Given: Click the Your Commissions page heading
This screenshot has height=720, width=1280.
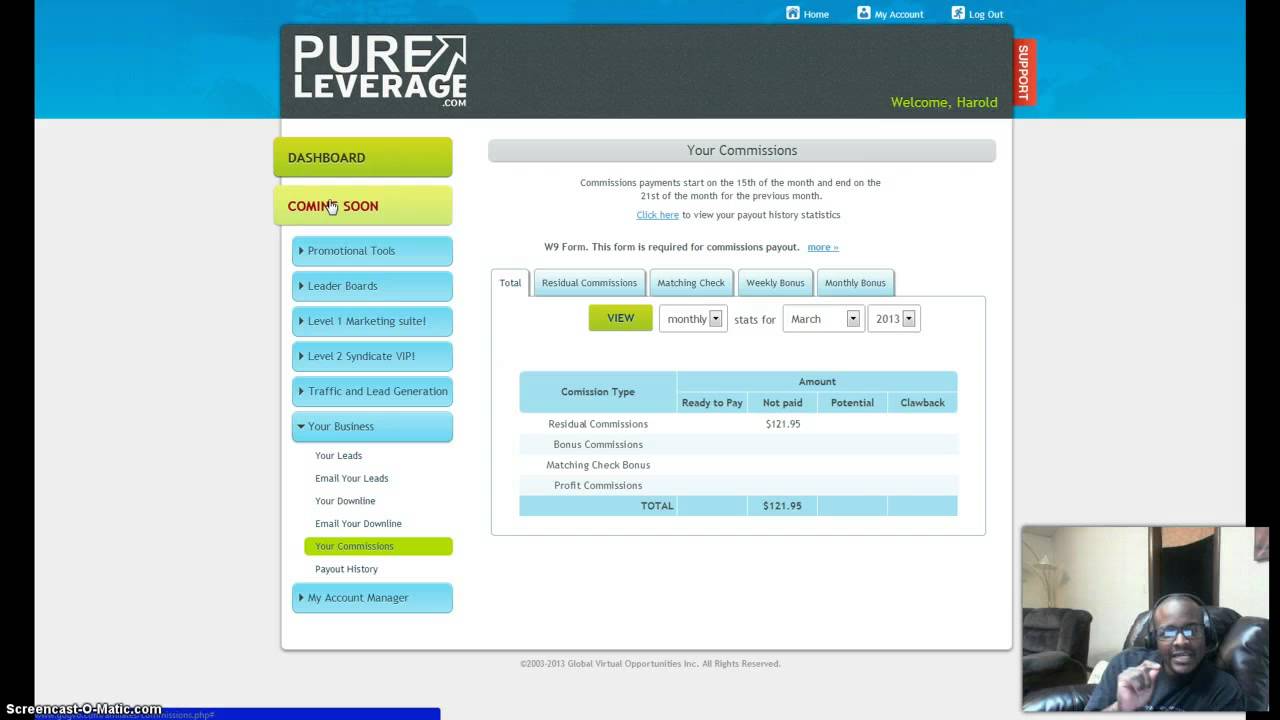Looking at the screenshot, I should click(x=742, y=150).
